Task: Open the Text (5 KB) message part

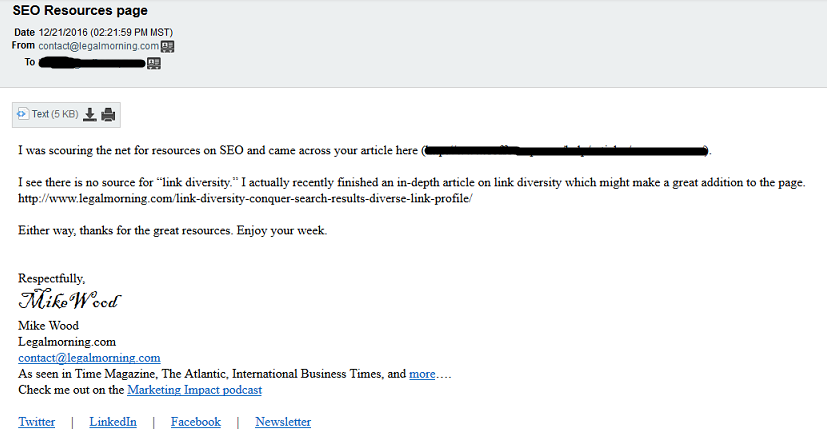Action: click(54, 114)
